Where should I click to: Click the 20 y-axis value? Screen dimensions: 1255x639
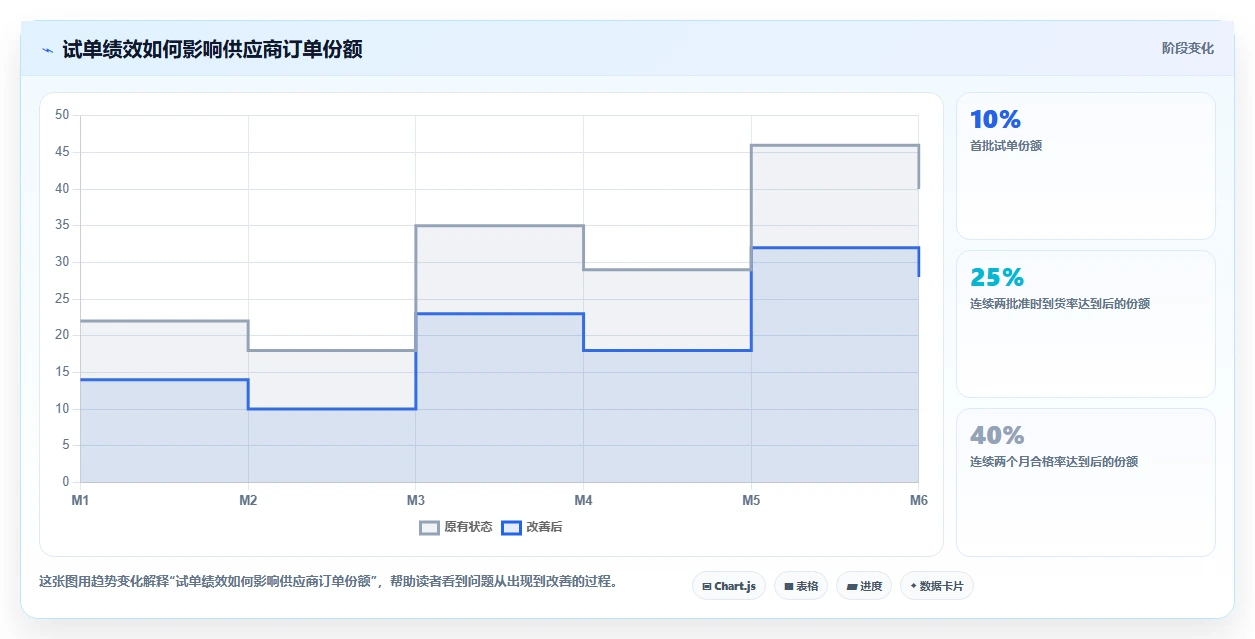pyautogui.click(x=62, y=335)
